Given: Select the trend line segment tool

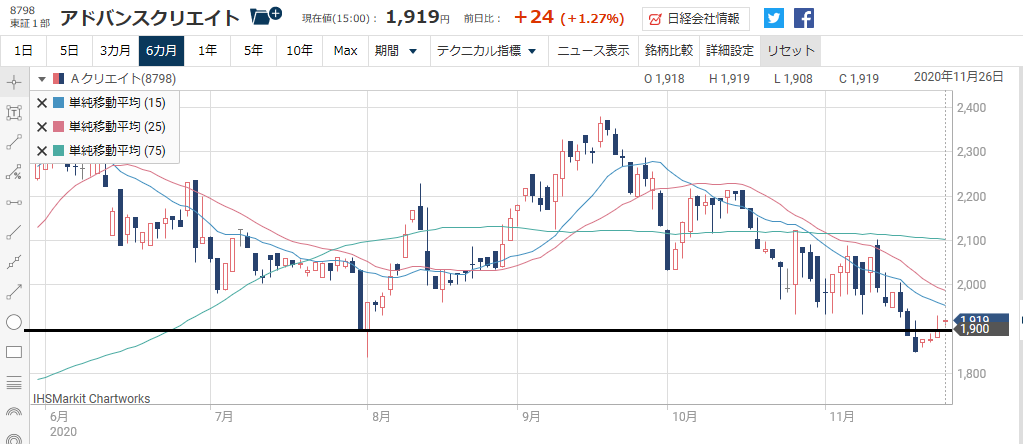Looking at the screenshot, I should (14, 142).
